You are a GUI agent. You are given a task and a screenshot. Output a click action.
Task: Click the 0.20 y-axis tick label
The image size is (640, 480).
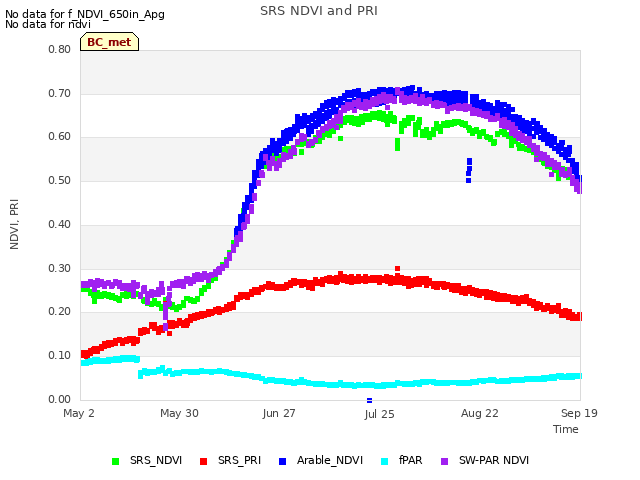[x=60, y=312]
